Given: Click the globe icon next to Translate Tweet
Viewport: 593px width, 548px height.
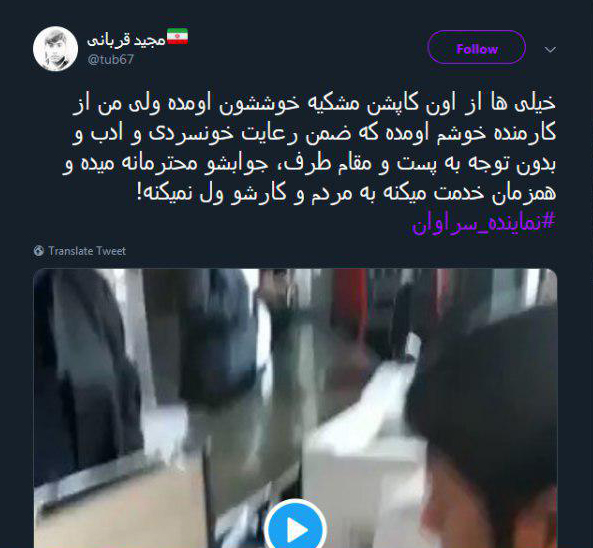Looking at the screenshot, I should [x=39, y=251].
